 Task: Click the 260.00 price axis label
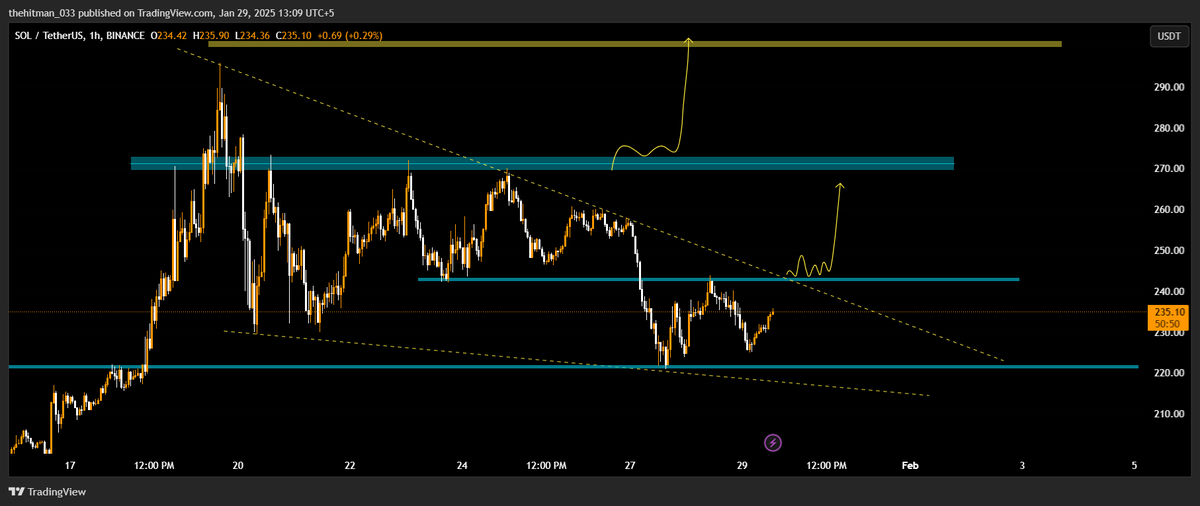click(x=1169, y=210)
